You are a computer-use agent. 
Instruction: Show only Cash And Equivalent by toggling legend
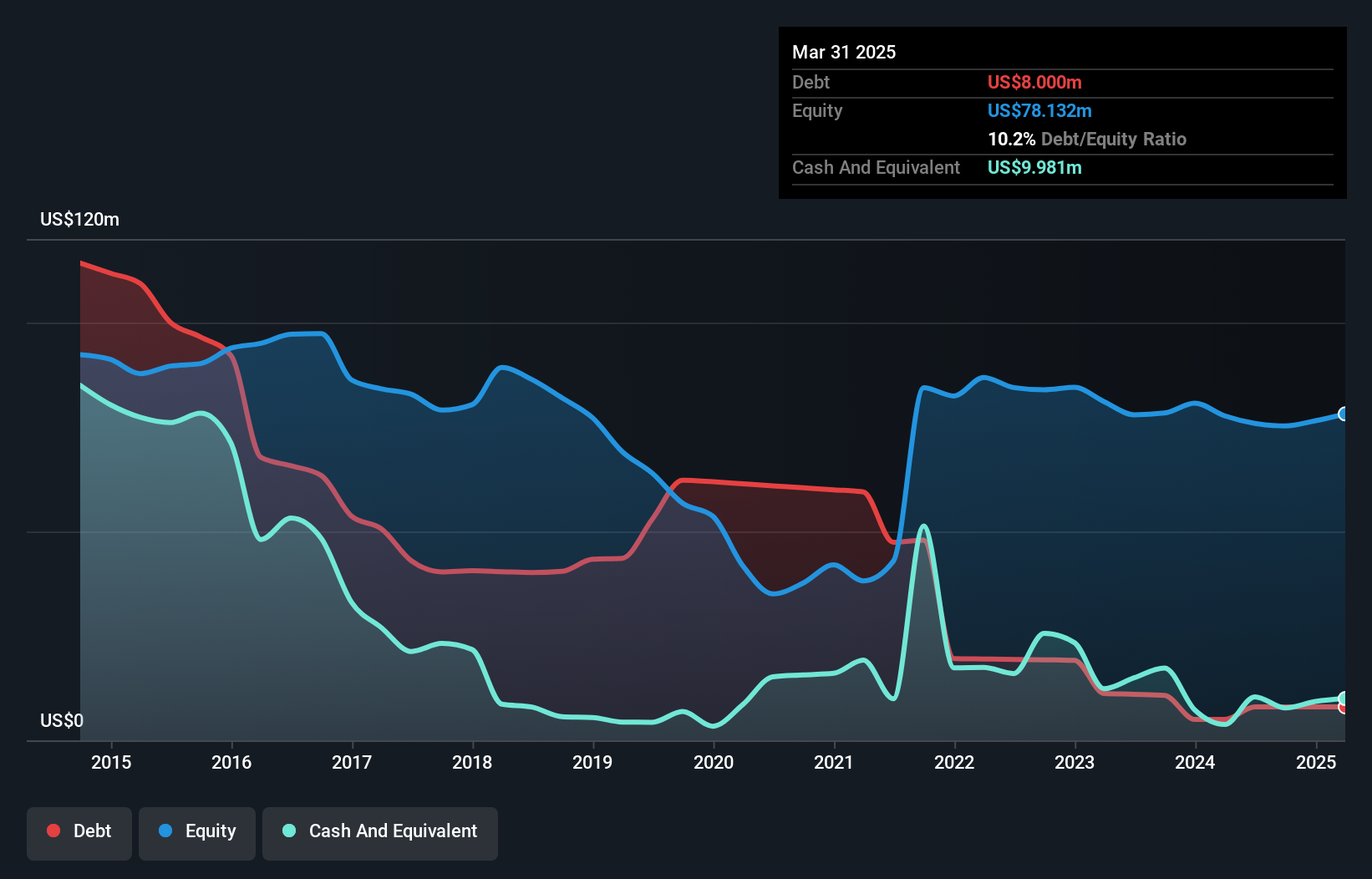click(380, 832)
